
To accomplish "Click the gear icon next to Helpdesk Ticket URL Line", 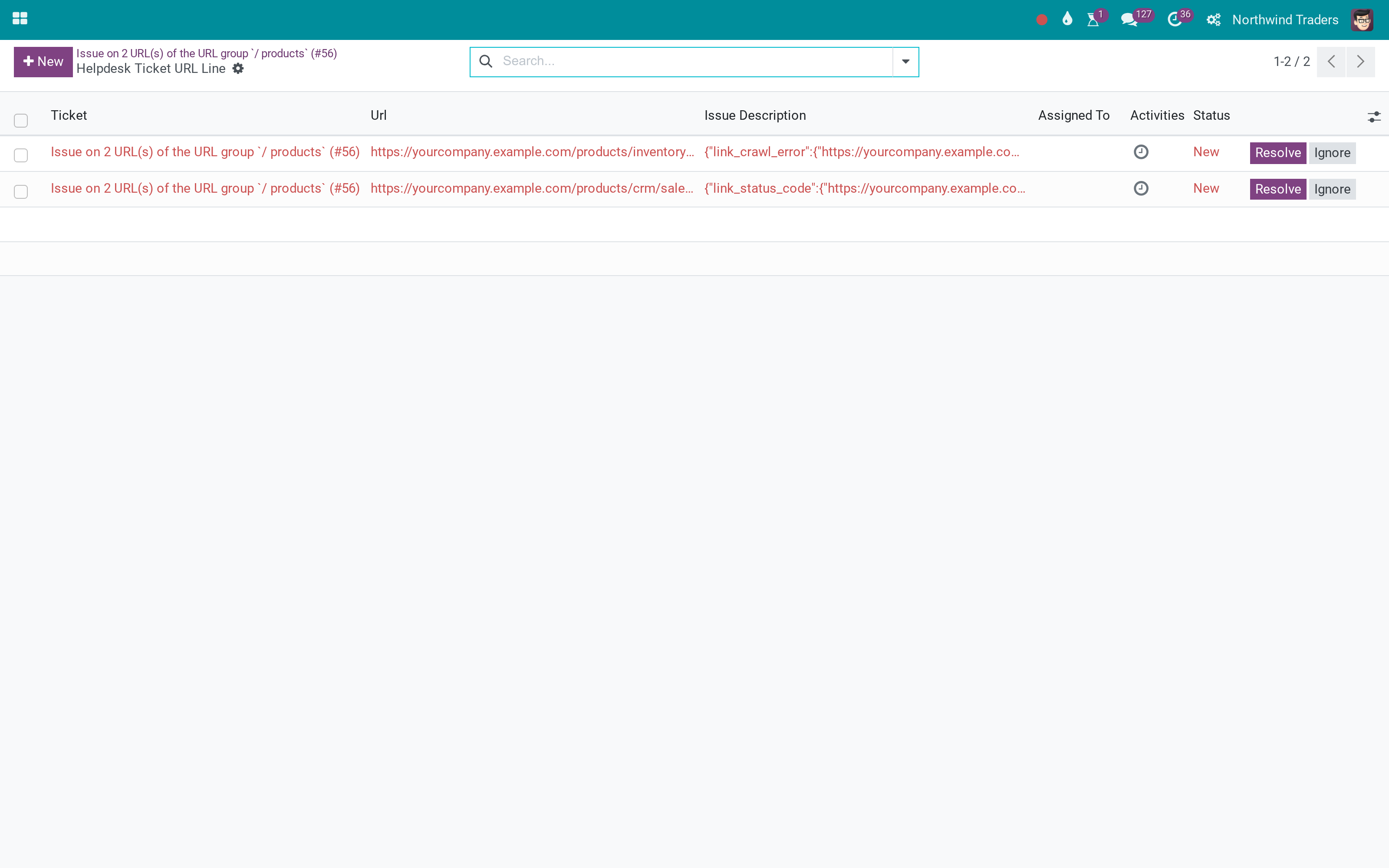I will (237, 69).
